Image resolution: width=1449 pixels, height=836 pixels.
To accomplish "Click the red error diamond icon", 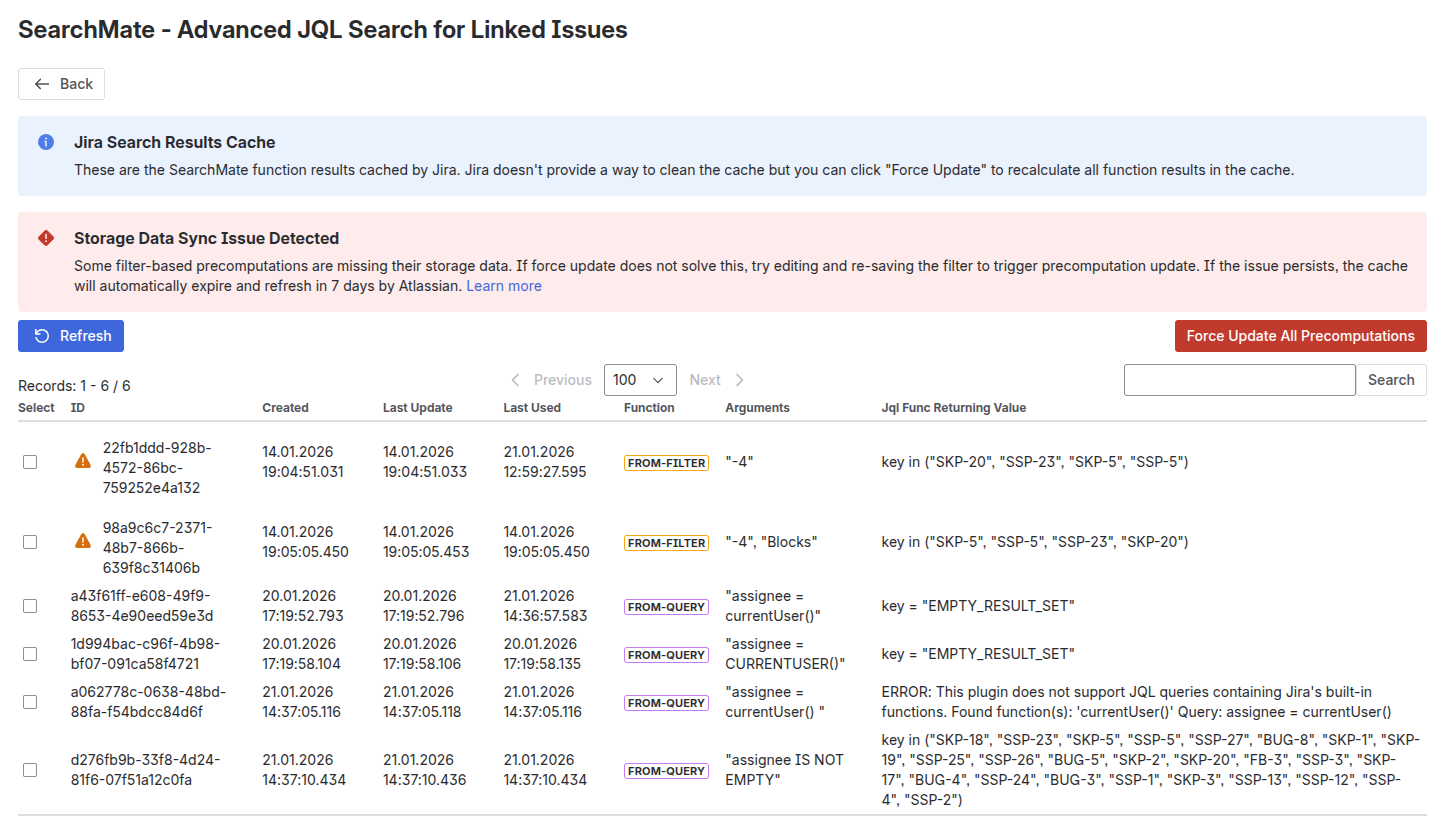I will pyautogui.click(x=46, y=238).
